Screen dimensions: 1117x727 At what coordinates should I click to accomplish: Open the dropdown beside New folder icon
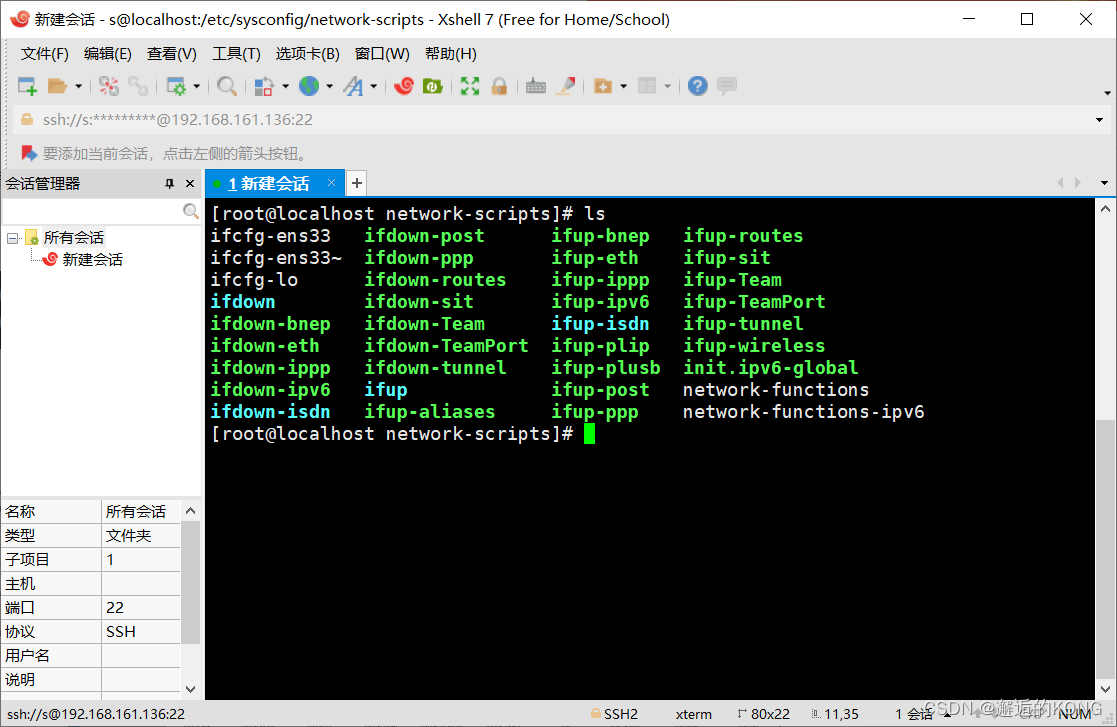[623, 86]
